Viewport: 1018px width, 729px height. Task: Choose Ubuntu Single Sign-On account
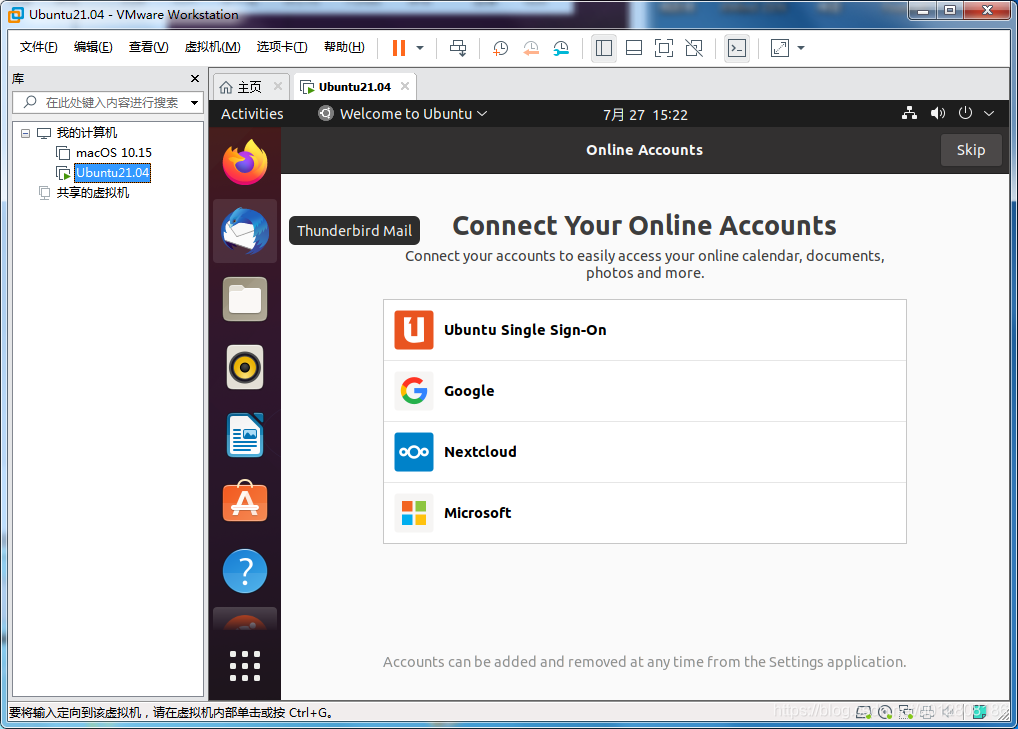point(645,330)
